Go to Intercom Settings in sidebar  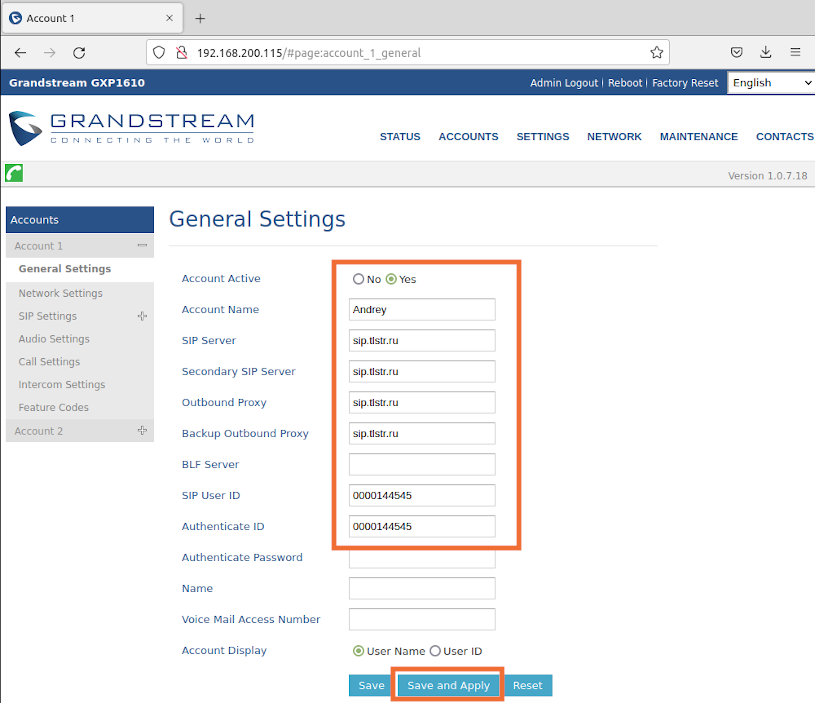point(62,384)
